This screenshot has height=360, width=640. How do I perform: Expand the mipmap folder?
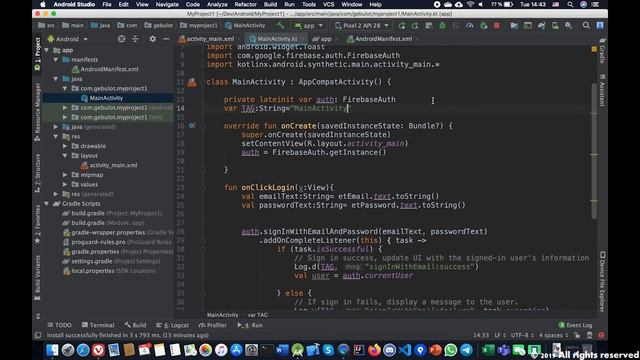click(65, 175)
